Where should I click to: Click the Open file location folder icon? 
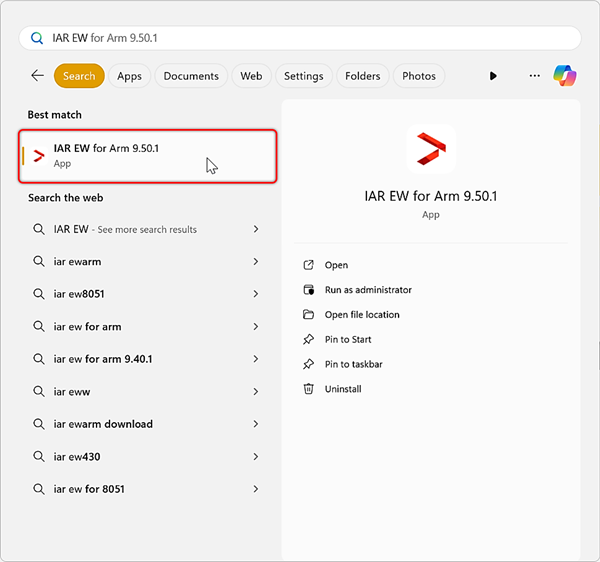click(309, 315)
